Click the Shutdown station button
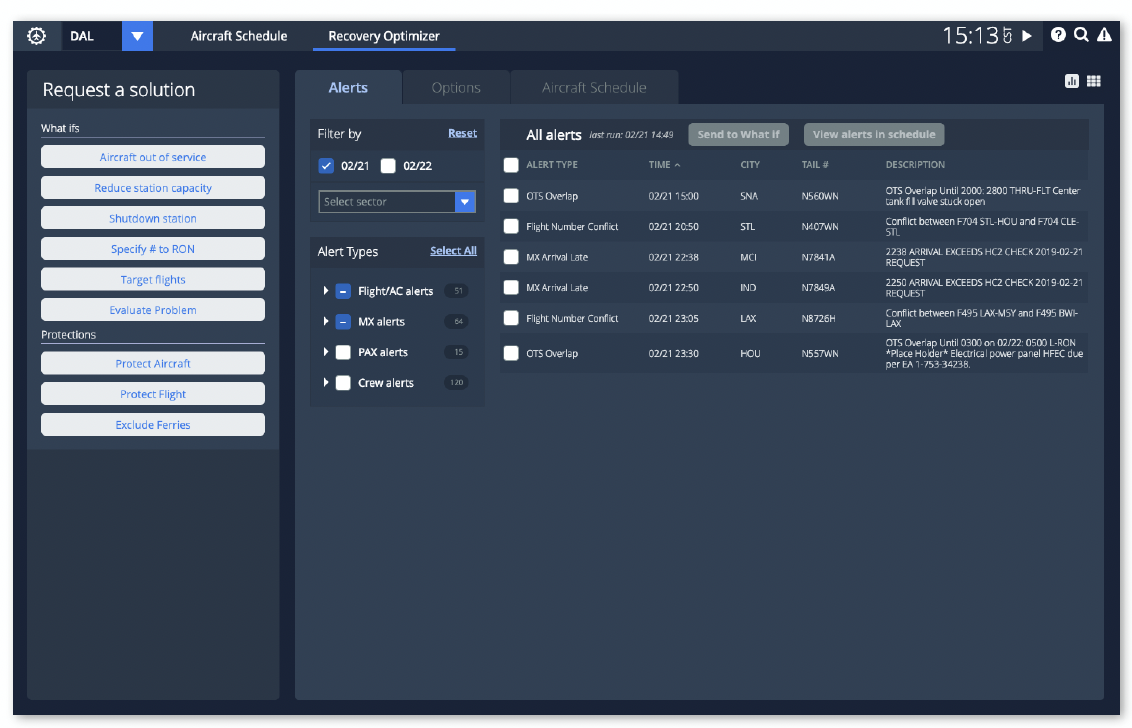Viewport: 1132px width, 728px height. [x=153, y=219]
